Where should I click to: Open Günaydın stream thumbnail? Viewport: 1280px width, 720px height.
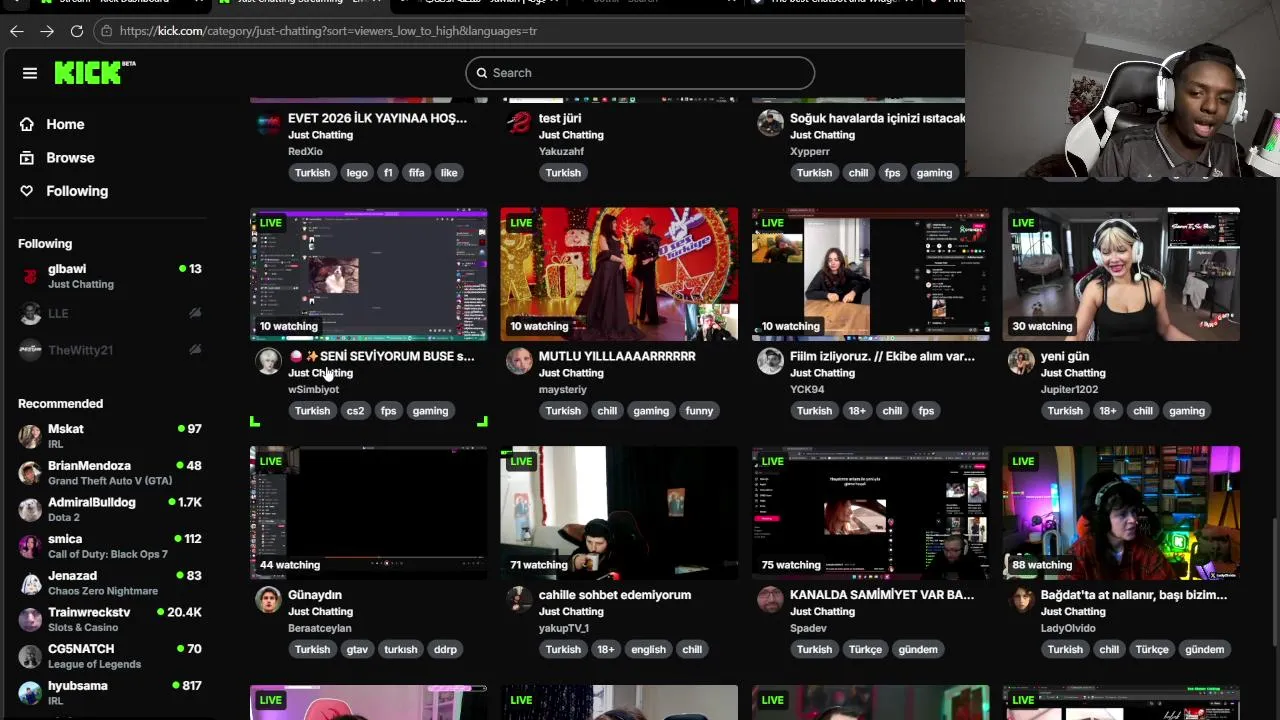tap(368, 513)
